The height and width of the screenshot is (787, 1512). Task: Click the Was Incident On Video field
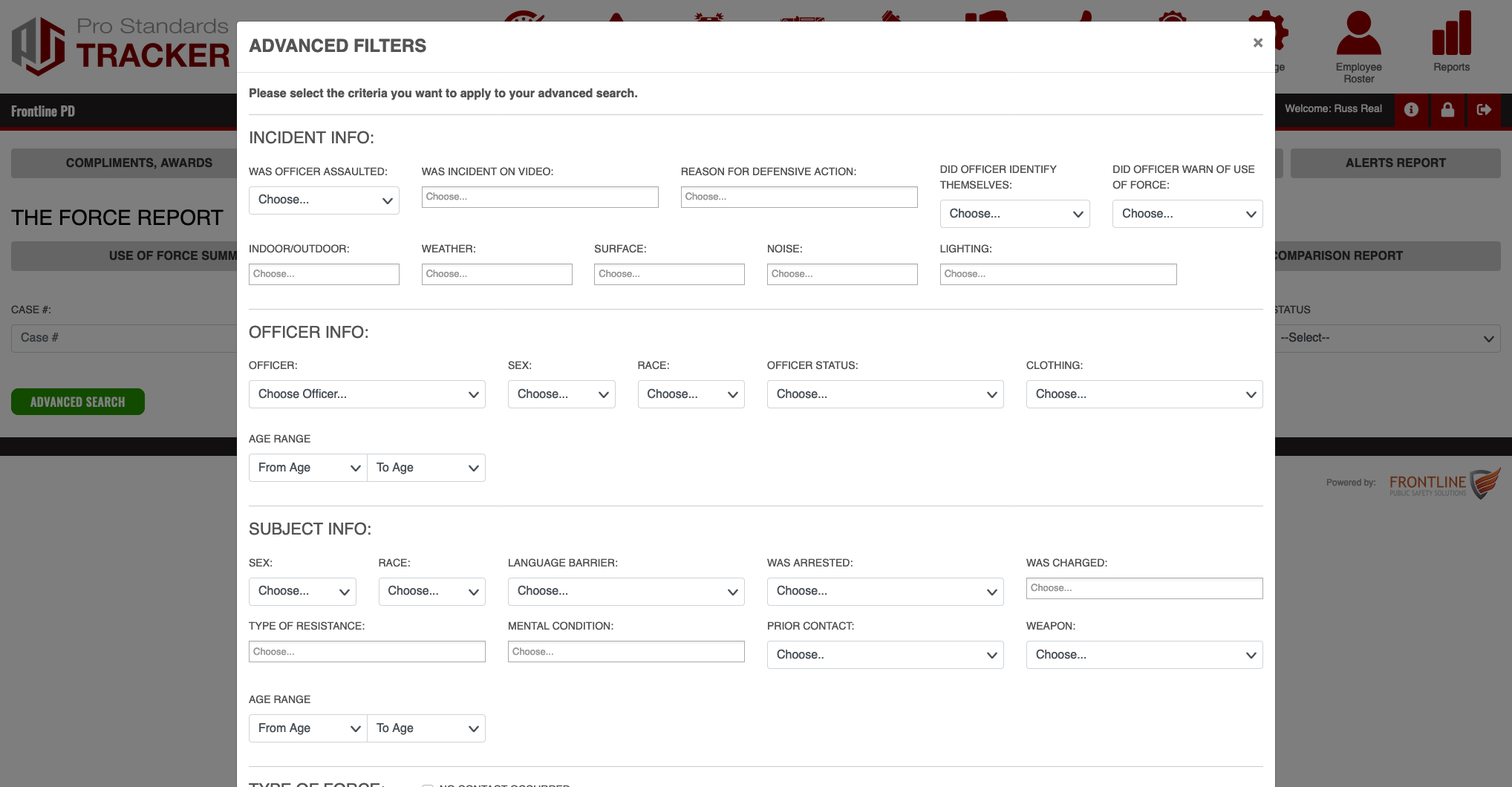[539, 197]
